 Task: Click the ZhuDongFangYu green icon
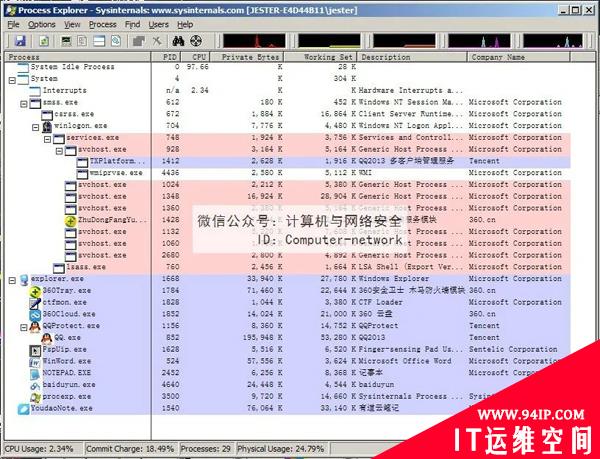tap(70, 221)
